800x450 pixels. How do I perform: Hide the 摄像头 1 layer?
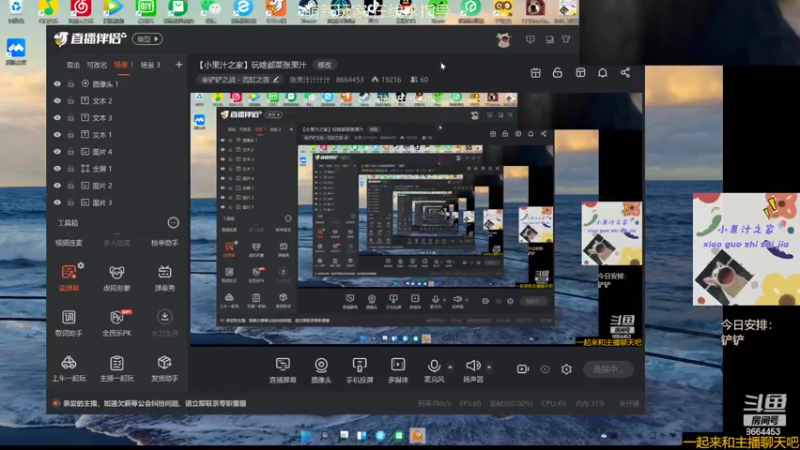point(57,84)
